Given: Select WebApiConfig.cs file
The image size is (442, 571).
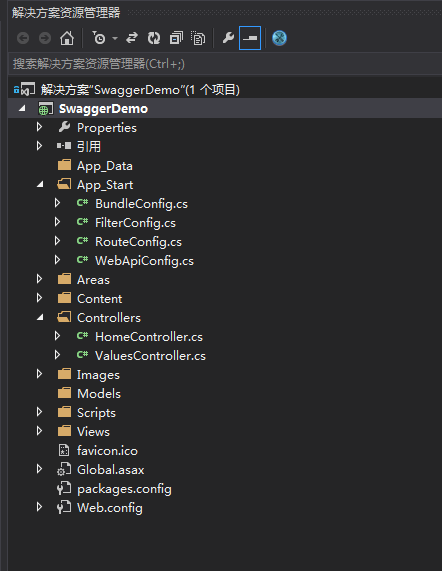Looking at the screenshot, I should pyautogui.click(x=144, y=261).
